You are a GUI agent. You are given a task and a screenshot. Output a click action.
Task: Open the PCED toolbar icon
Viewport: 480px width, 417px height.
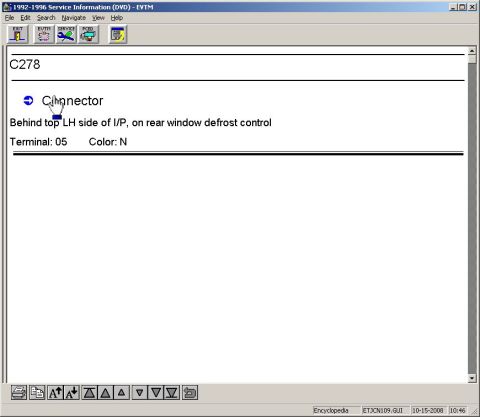point(88,34)
